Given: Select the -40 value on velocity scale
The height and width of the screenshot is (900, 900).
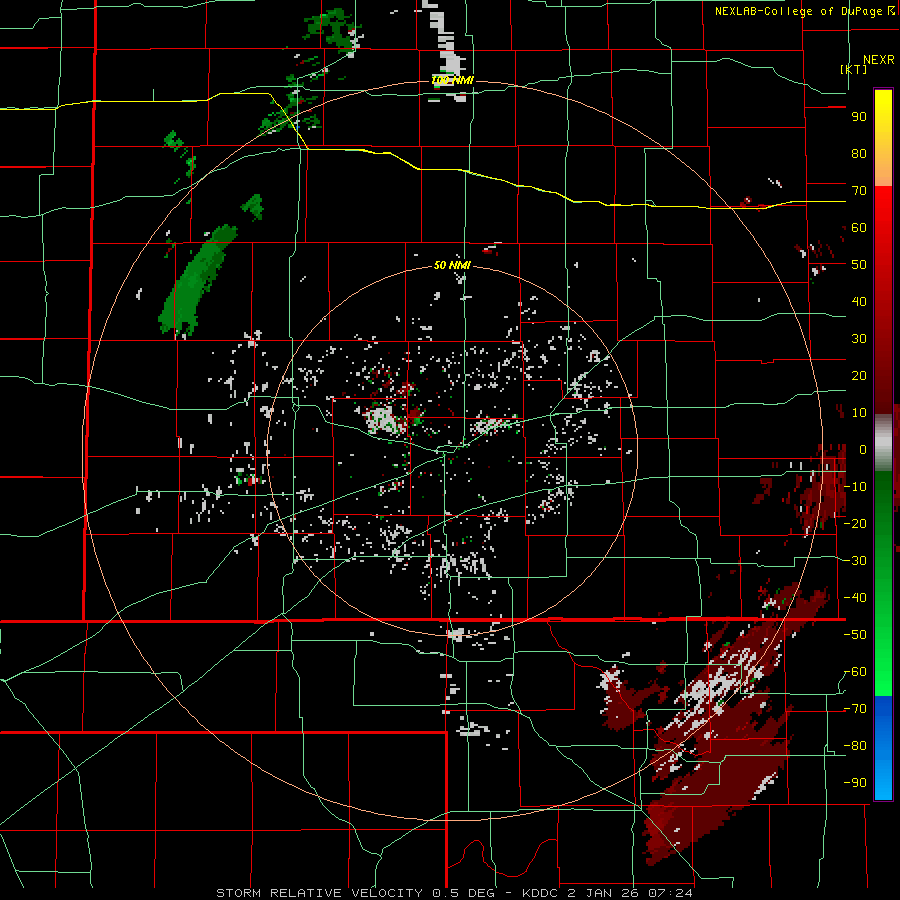Looking at the screenshot, I should (x=855, y=598).
